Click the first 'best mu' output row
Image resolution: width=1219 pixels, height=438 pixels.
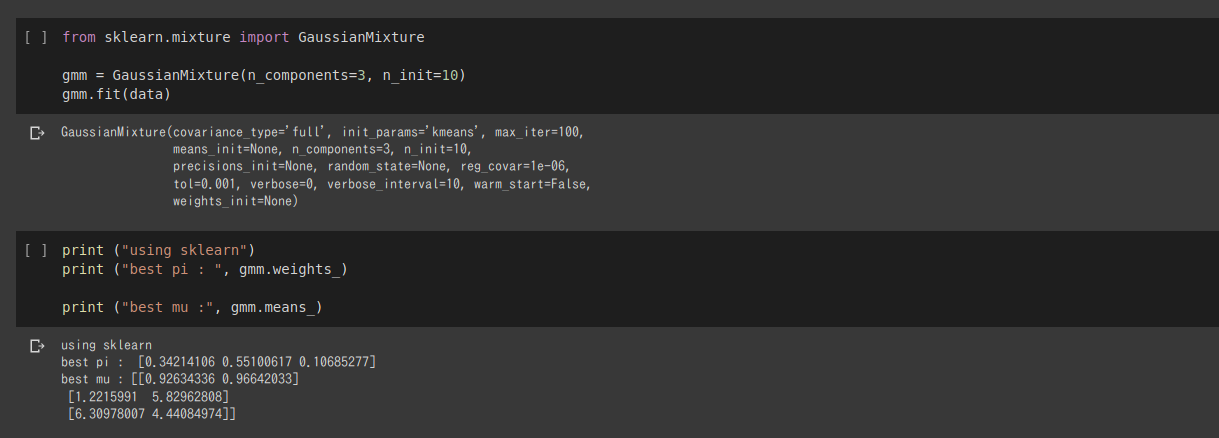coord(210,379)
